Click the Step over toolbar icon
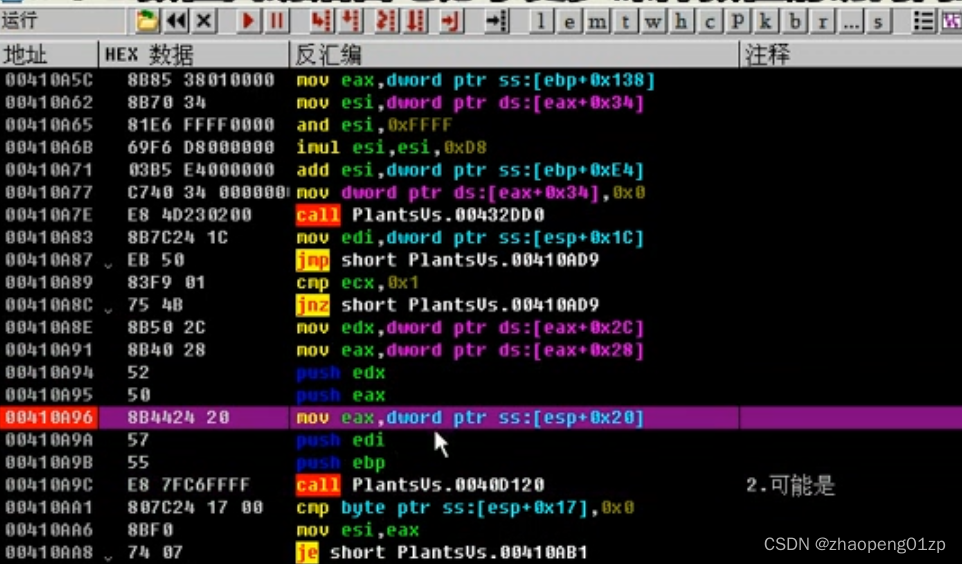 coord(350,21)
